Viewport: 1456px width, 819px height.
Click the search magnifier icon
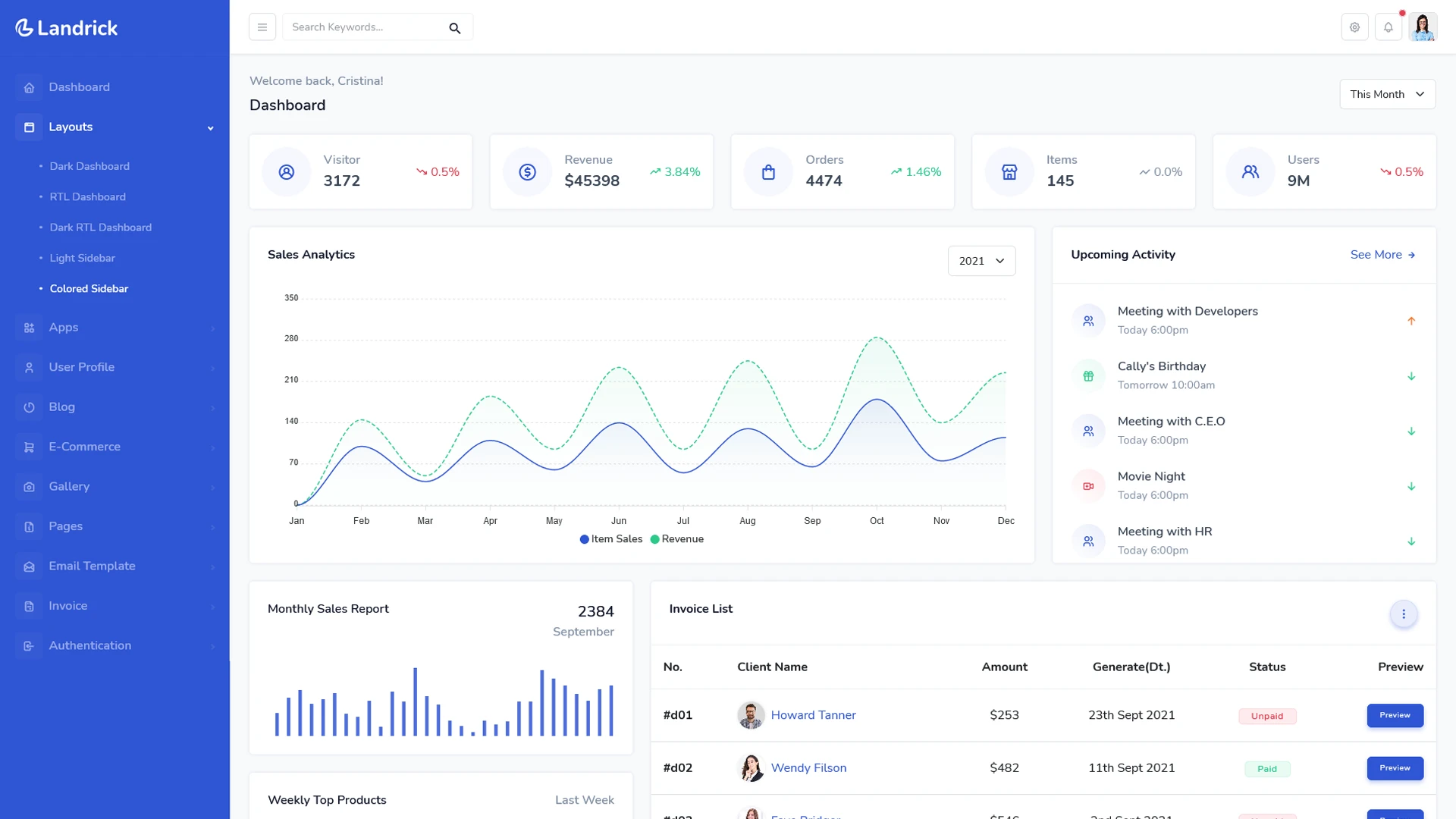[455, 28]
